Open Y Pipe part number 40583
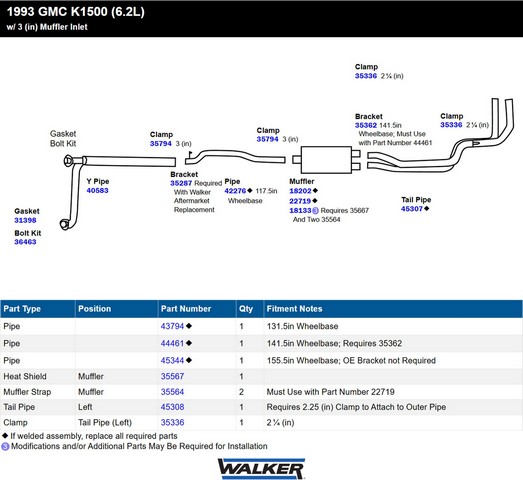 click(x=97, y=190)
